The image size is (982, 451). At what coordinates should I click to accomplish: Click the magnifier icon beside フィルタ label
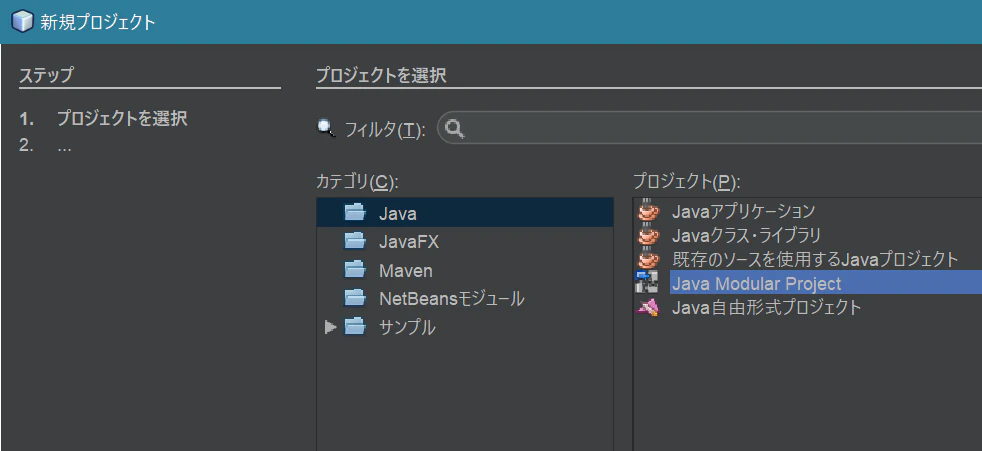[326, 128]
